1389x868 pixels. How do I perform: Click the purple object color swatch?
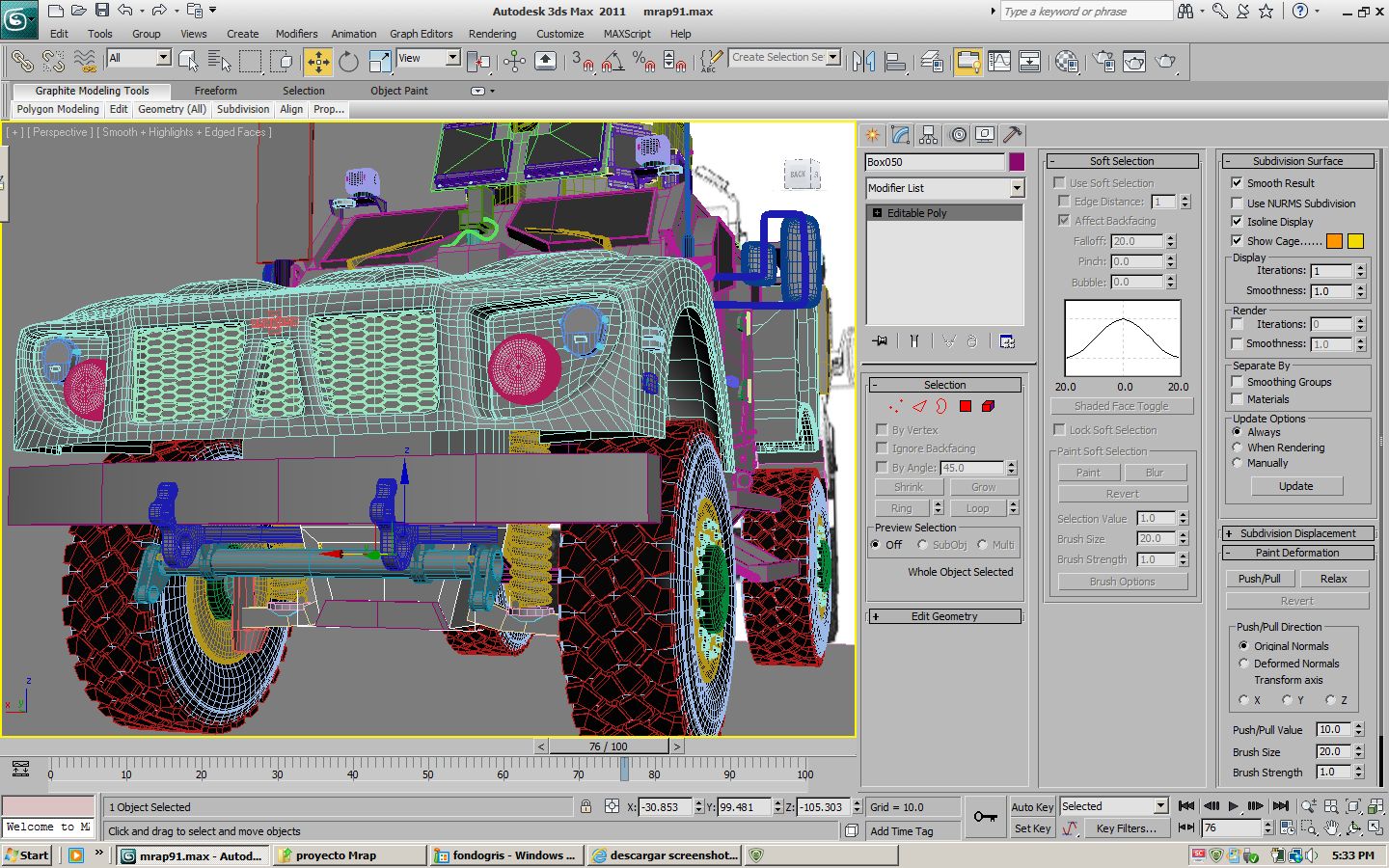coord(1017,162)
